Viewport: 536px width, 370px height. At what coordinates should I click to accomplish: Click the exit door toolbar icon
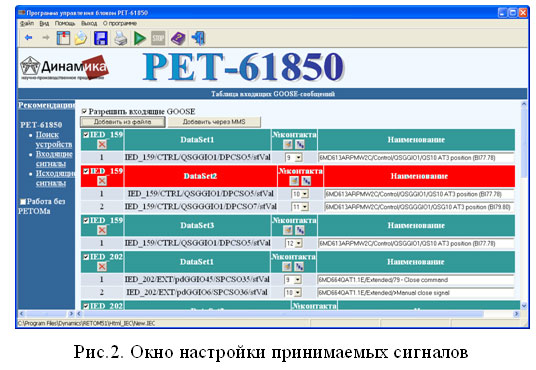198,38
